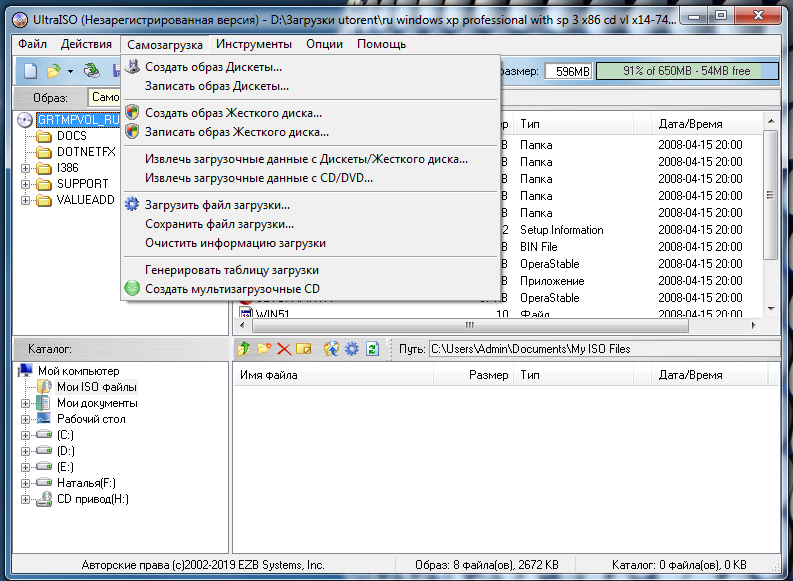Click the horizontal scrollbar of image file list
Screen dimensions: 793x581
click(470, 325)
